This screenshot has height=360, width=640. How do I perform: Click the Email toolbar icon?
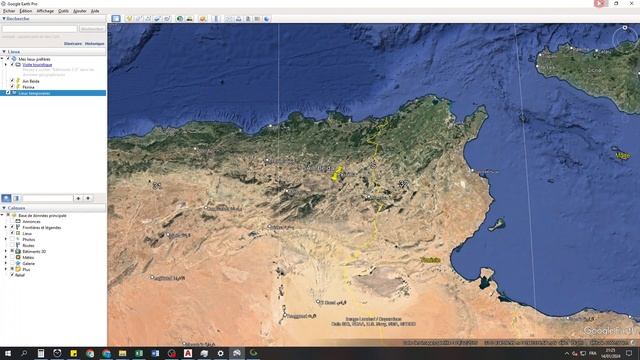click(229, 19)
